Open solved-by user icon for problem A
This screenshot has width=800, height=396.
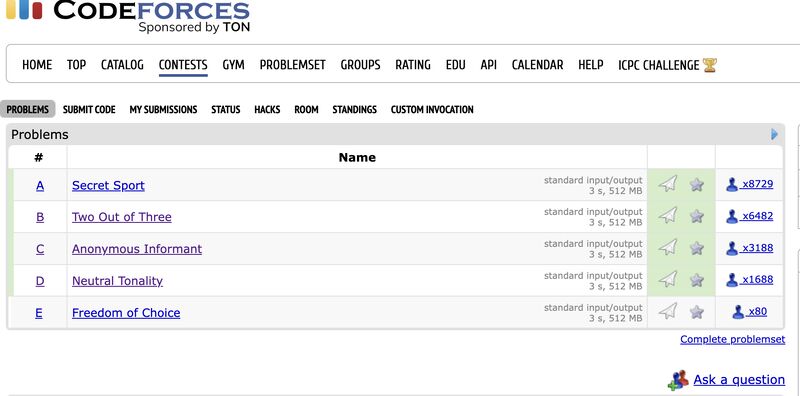[x=732, y=184]
